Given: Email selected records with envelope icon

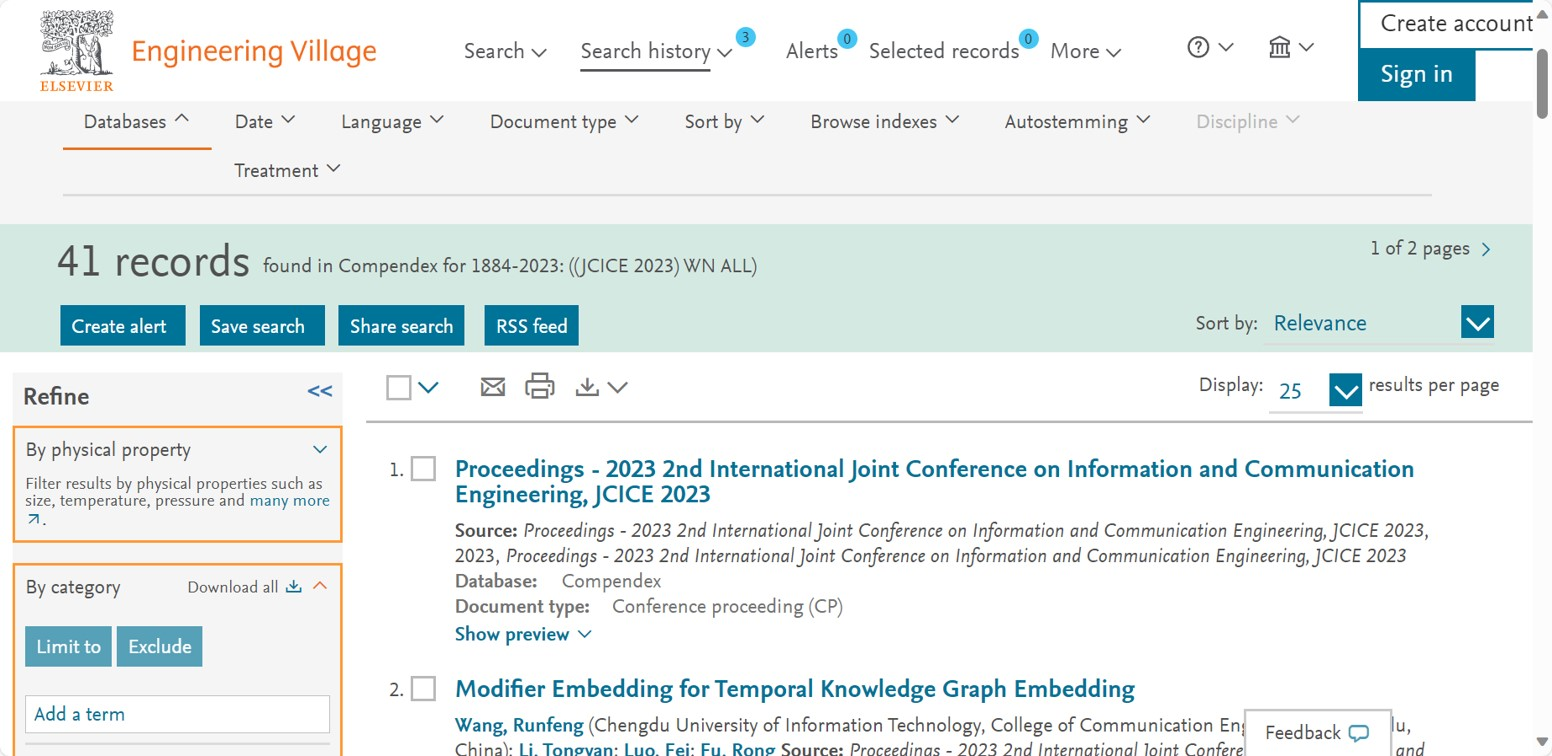Looking at the screenshot, I should [x=493, y=387].
